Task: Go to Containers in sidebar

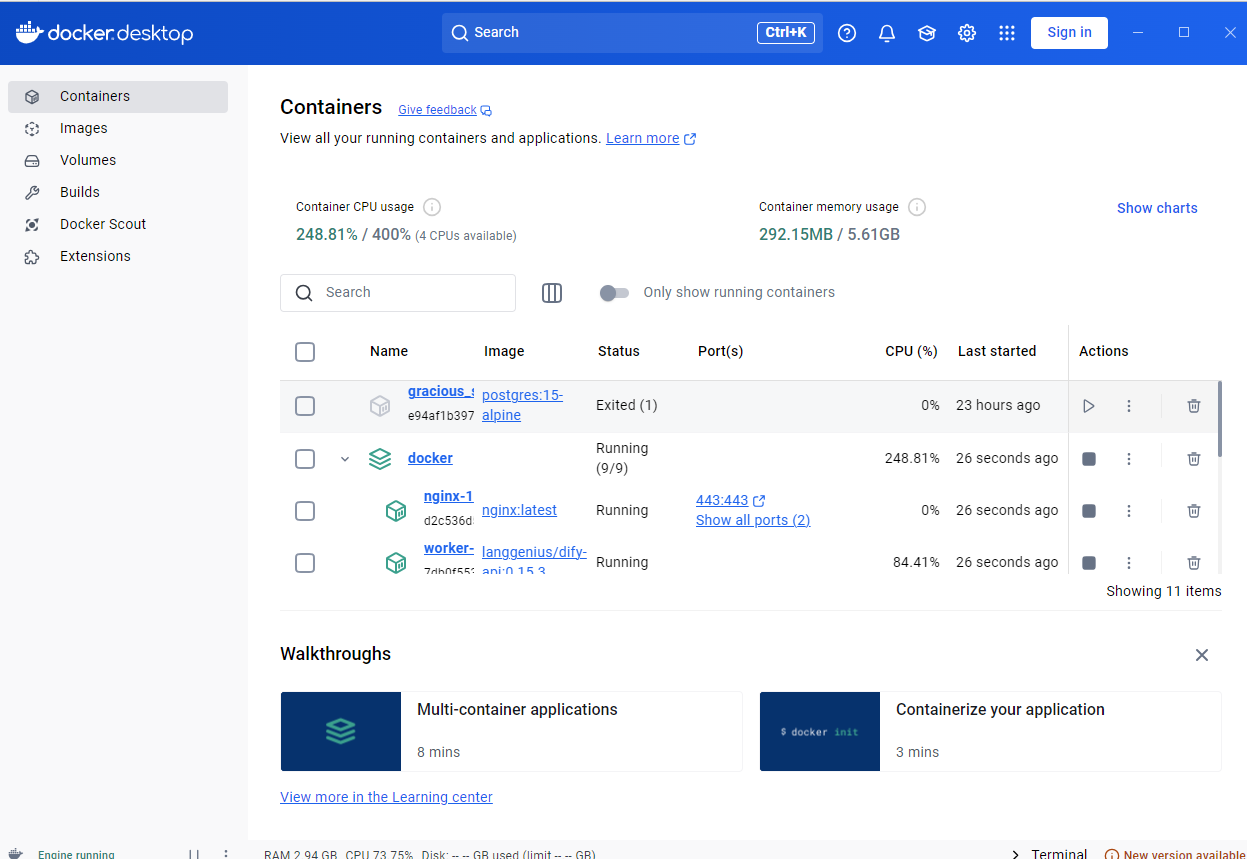Action: tap(118, 97)
